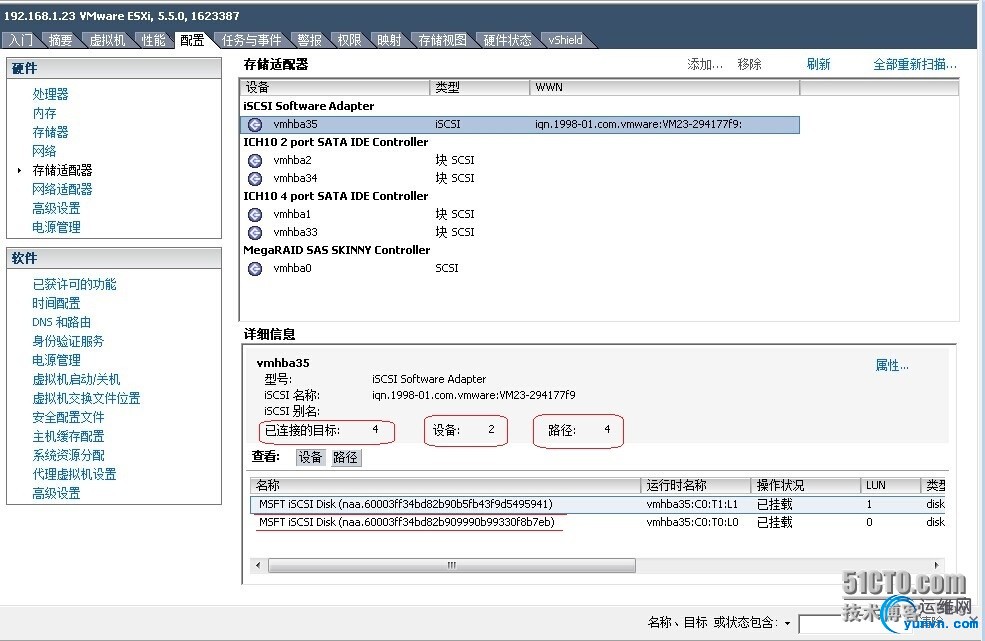Sort adapters by 设备 column header

[335, 87]
